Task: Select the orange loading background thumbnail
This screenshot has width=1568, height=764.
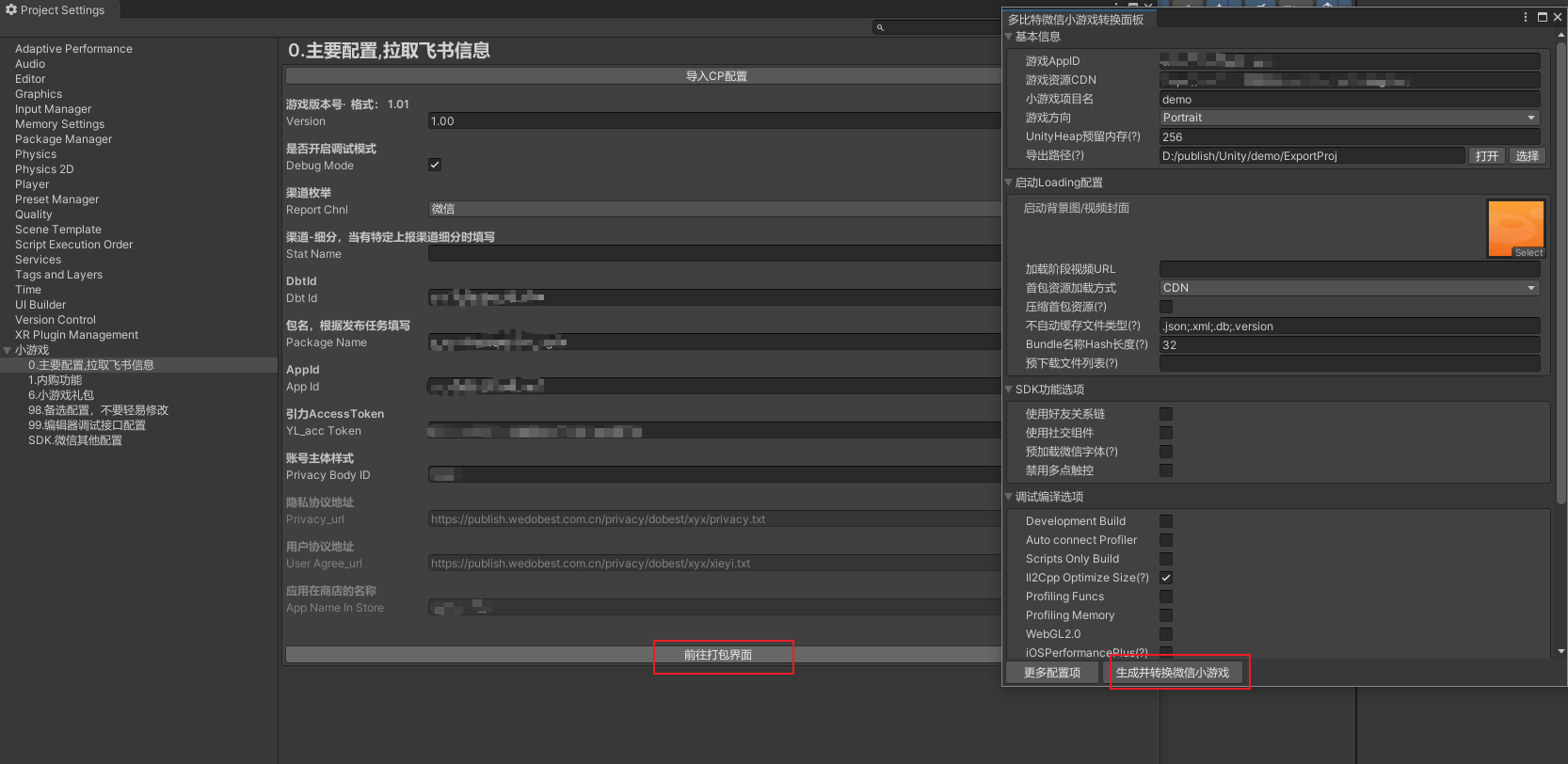Action: tap(1515, 229)
